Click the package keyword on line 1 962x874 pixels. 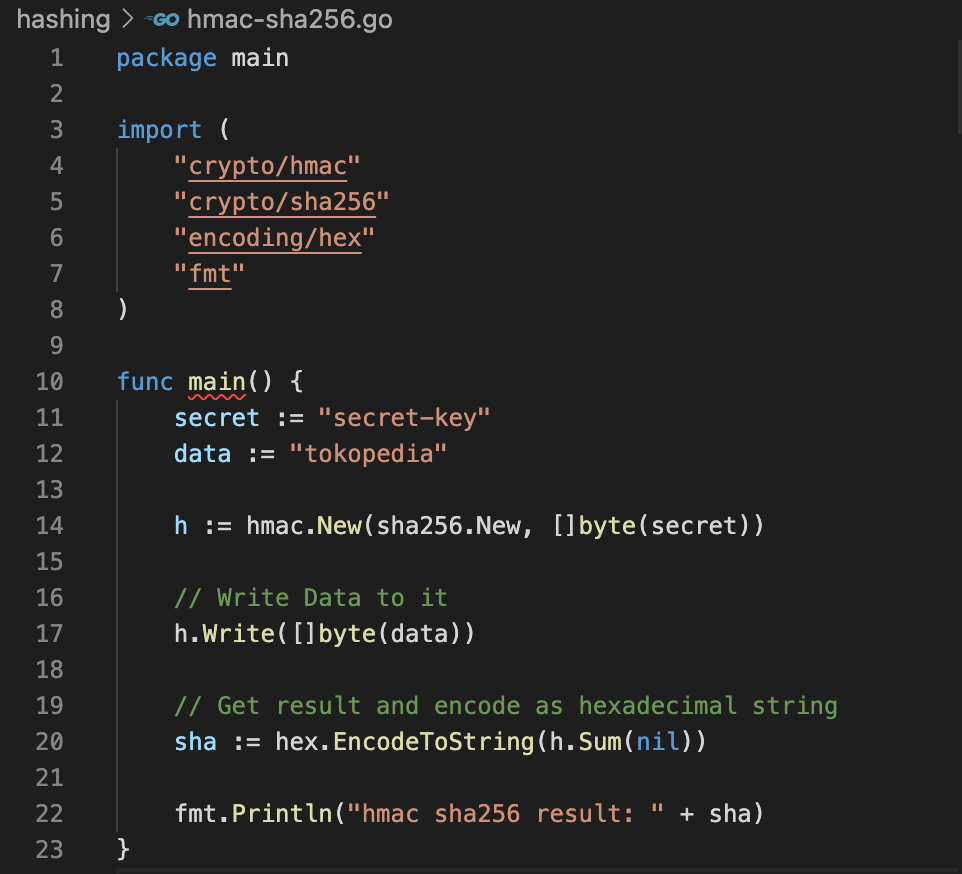[x=166, y=57]
